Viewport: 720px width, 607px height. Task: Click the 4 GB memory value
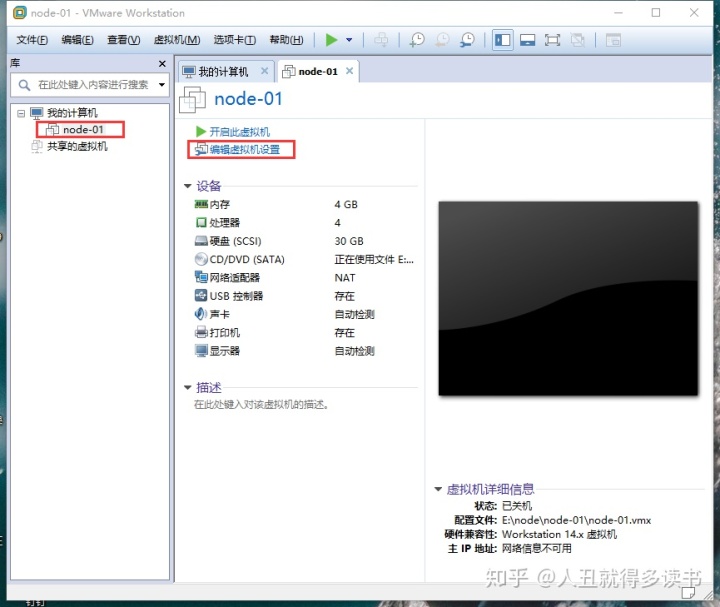(x=346, y=204)
